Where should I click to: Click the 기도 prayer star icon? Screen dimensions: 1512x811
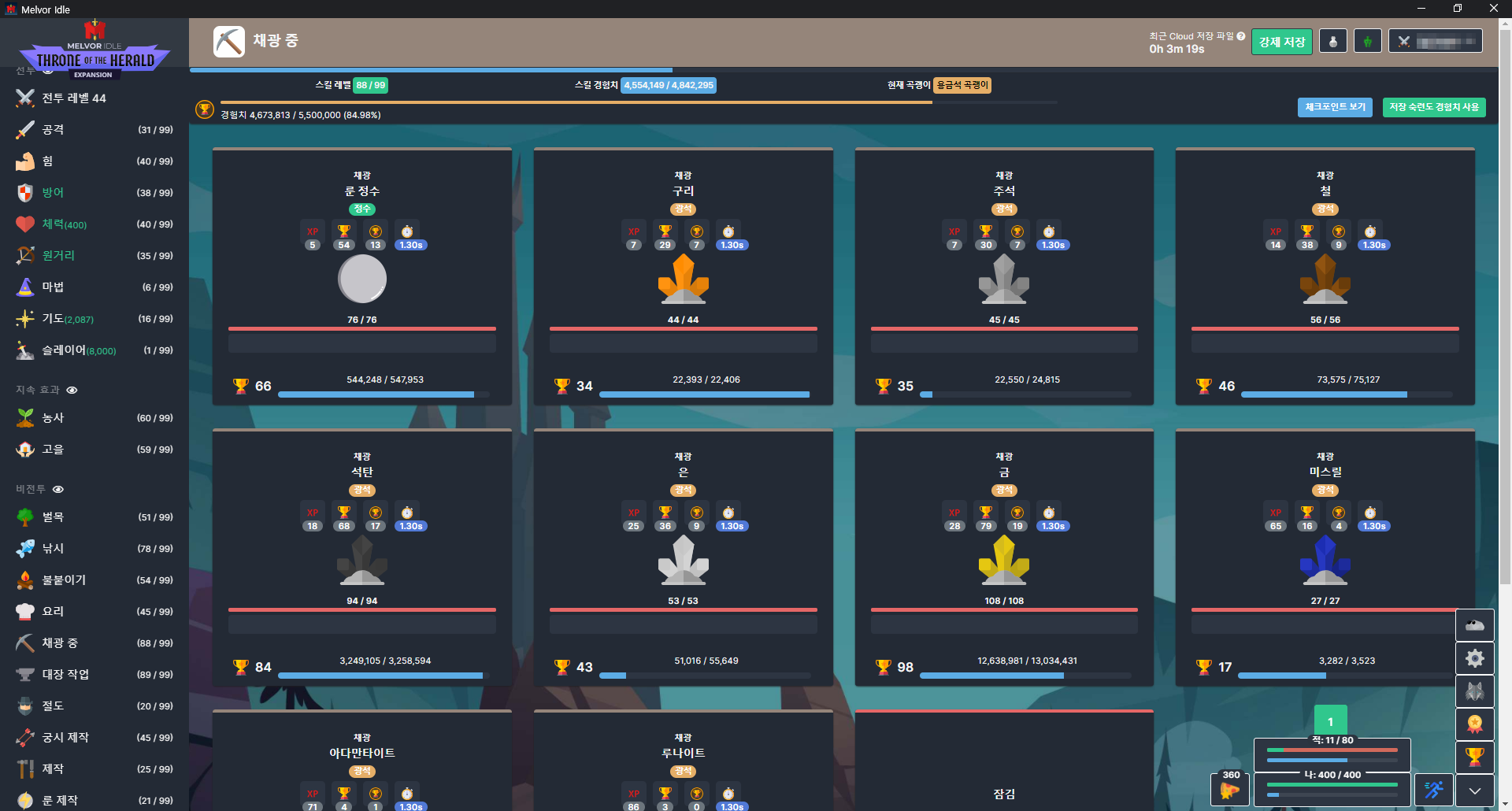25,318
